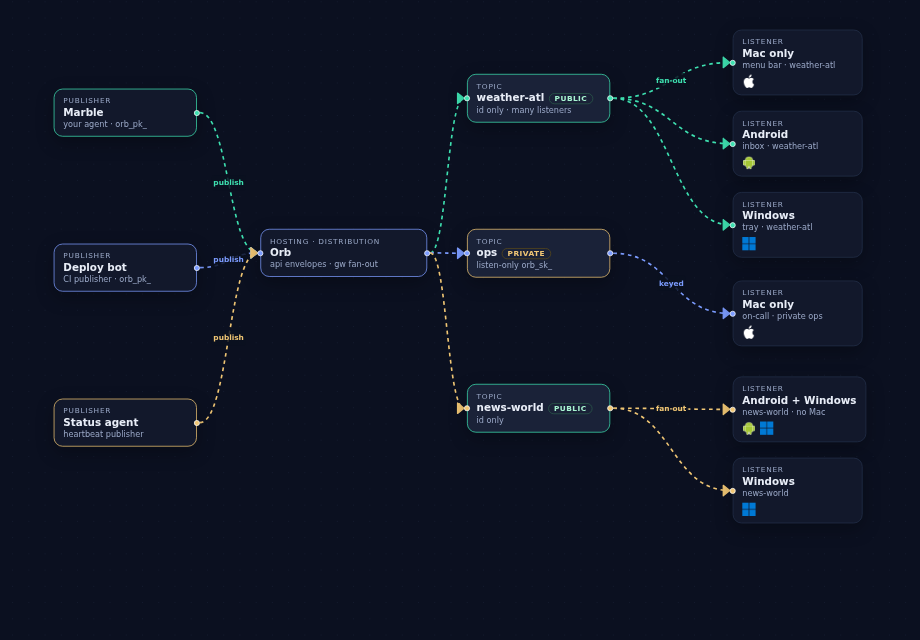Select the Orb hosting distribution node
The height and width of the screenshot is (640, 920).
(344, 253)
